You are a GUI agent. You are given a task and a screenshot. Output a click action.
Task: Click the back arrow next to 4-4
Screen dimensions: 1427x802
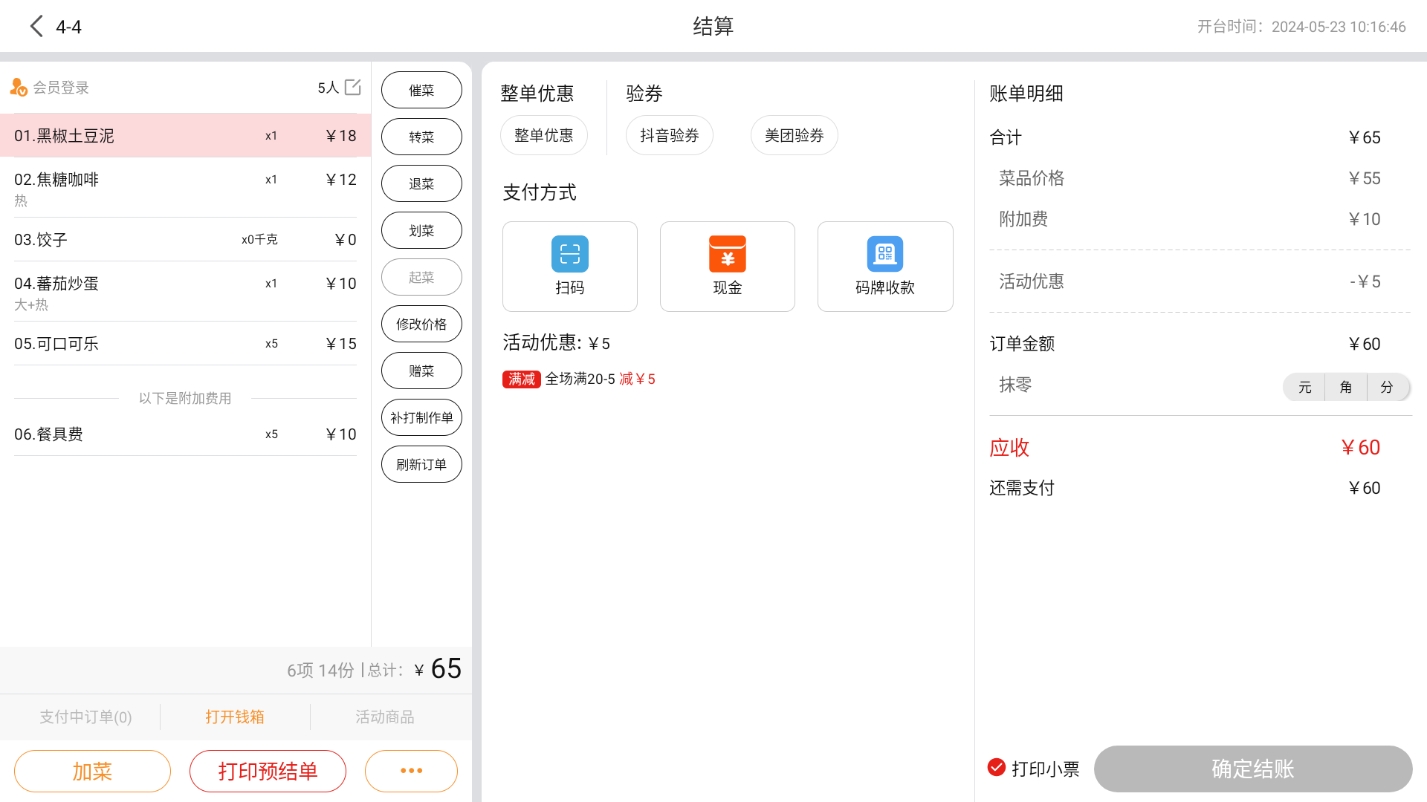click(37, 27)
